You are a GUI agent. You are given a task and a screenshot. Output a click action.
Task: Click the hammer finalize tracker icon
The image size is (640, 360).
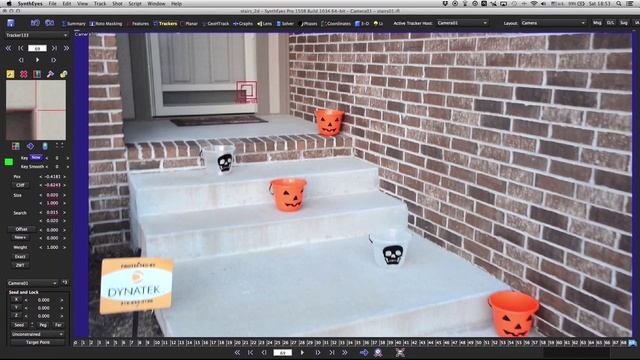[x=50, y=74]
